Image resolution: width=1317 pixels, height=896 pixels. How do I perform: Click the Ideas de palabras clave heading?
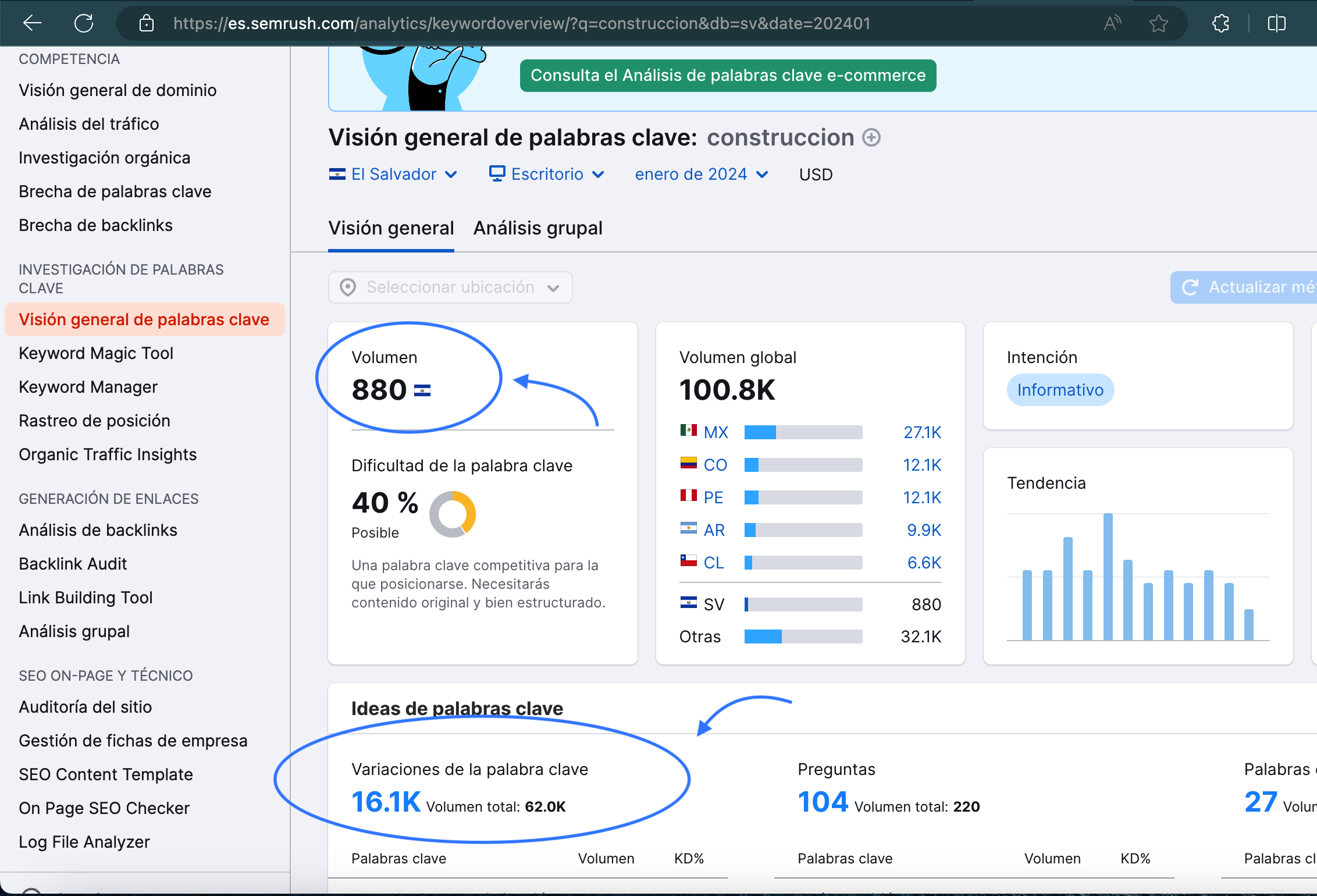tap(457, 708)
